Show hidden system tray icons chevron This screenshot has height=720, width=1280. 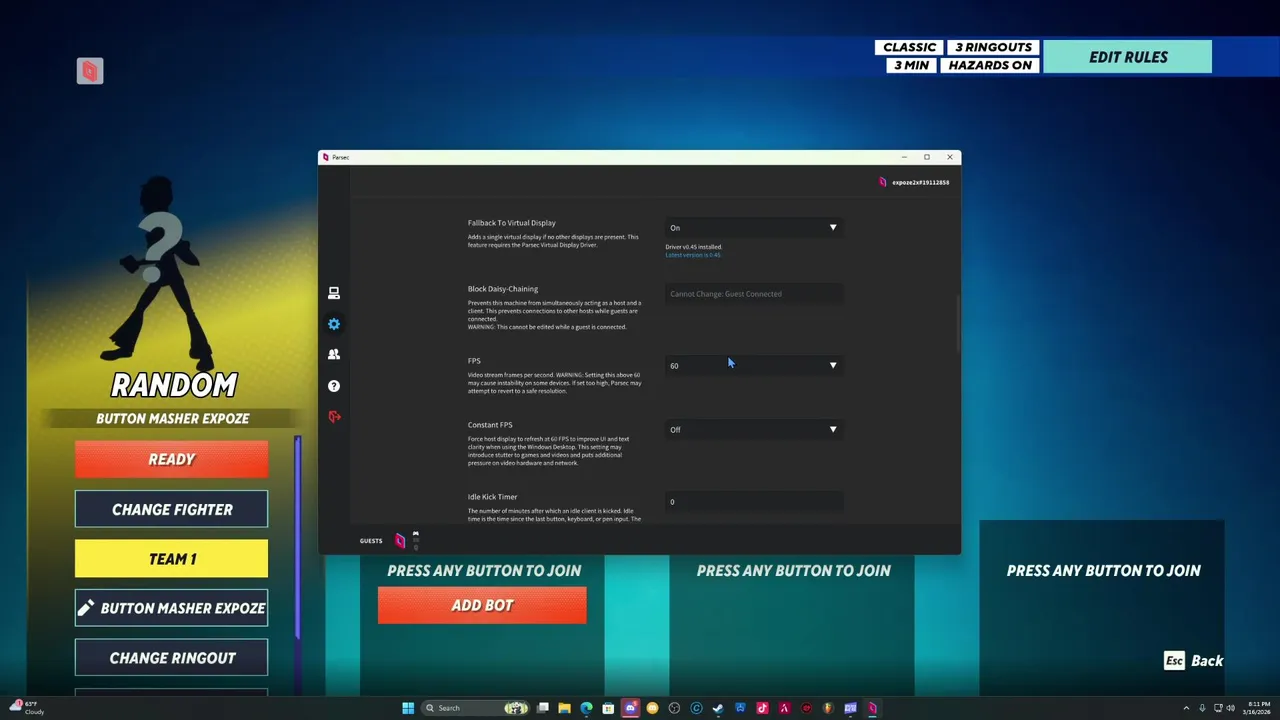[x=1186, y=708]
